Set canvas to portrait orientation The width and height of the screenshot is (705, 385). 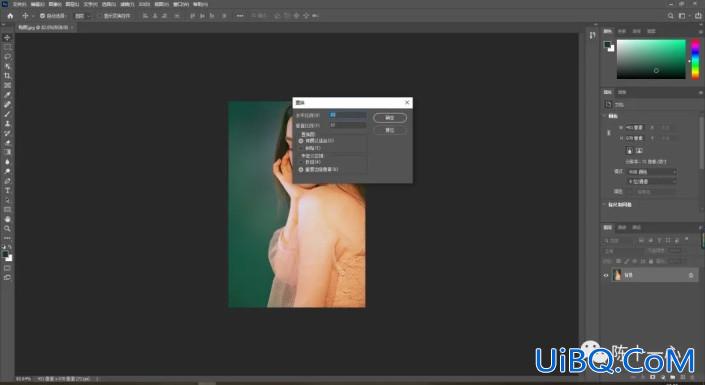pyautogui.click(x=629, y=150)
